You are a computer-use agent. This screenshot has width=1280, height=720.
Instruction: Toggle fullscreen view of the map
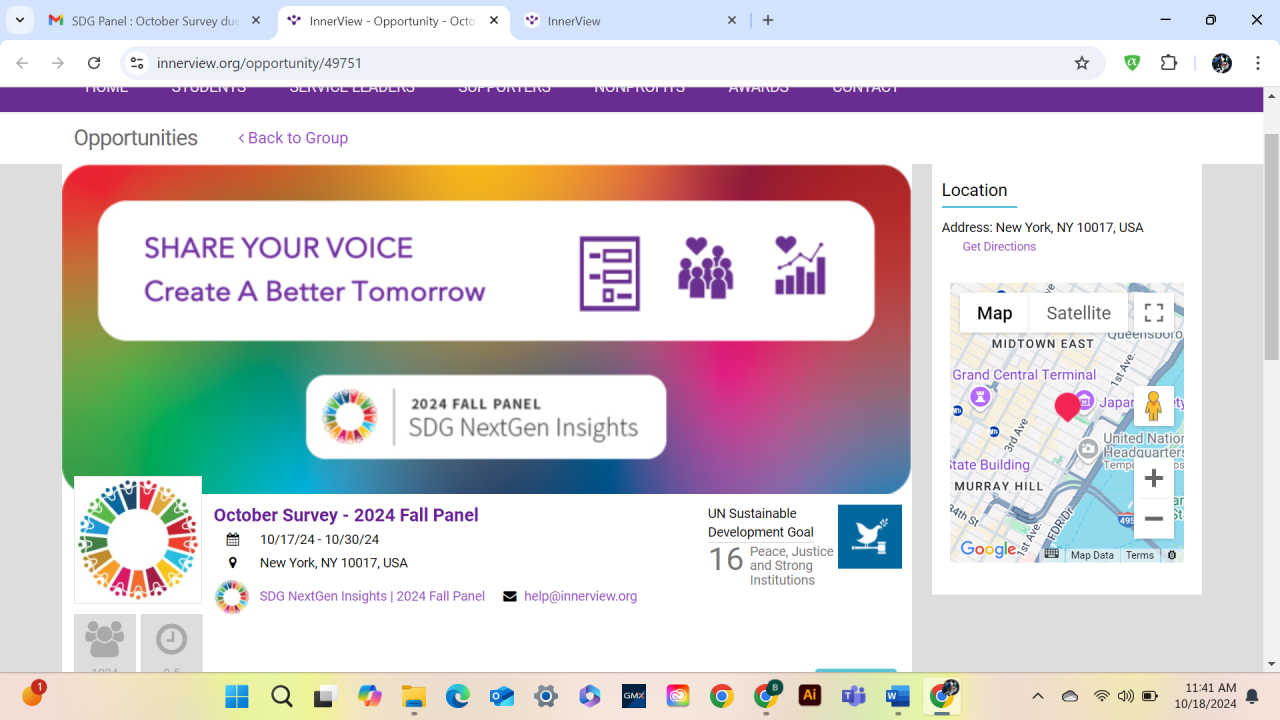point(1154,313)
